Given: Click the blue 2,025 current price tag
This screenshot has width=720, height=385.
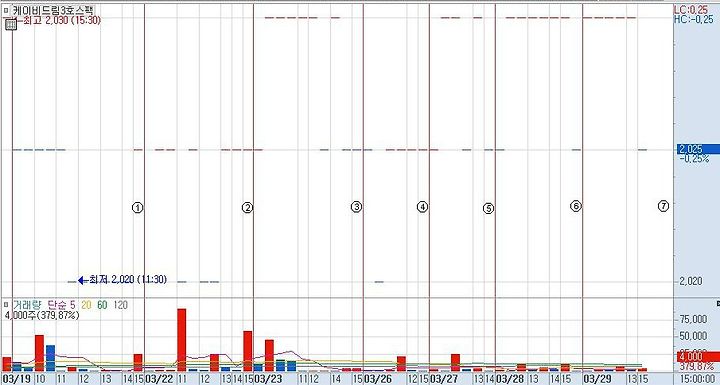Looking at the screenshot, I should pyautogui.click(x=698, y=149).
